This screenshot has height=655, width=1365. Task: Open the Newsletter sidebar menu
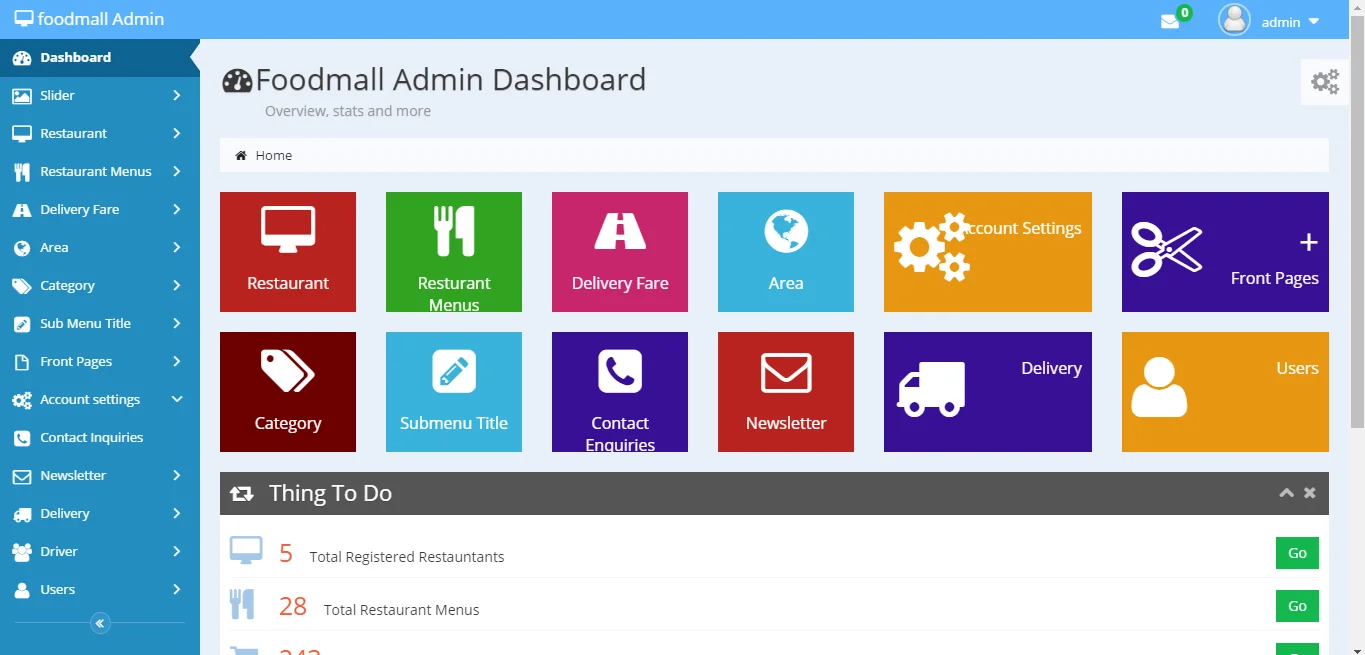pos(100,475)
